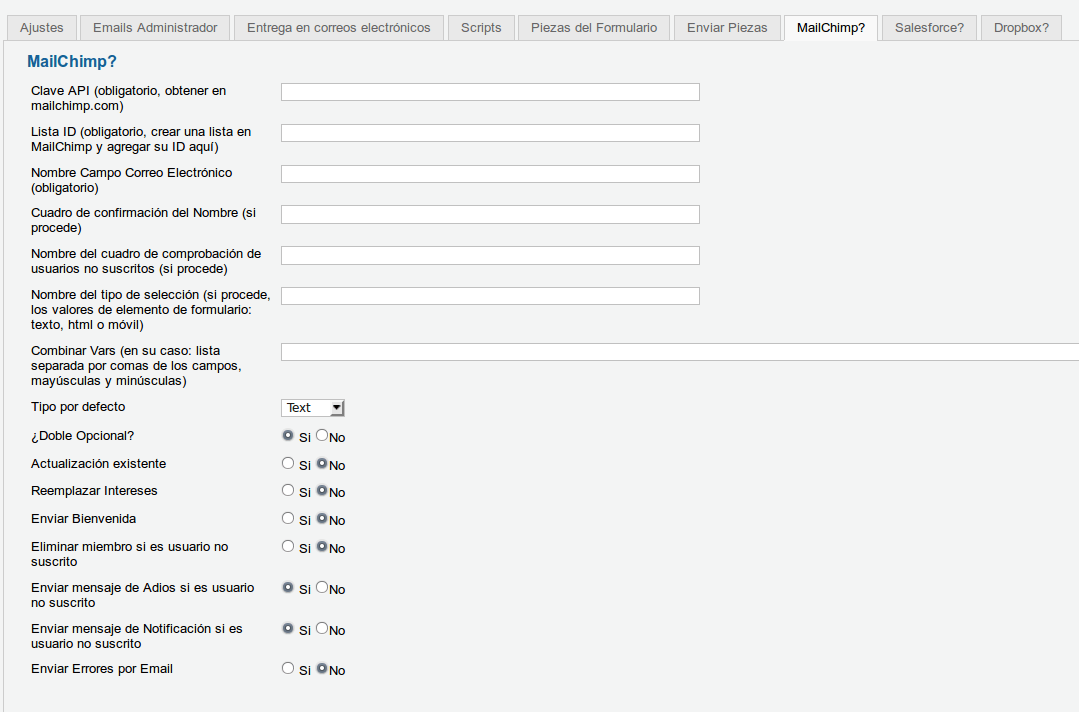Select the MailChimp? tab
Viewport: 1079px width, 712px height.
(x=831, y=28)
